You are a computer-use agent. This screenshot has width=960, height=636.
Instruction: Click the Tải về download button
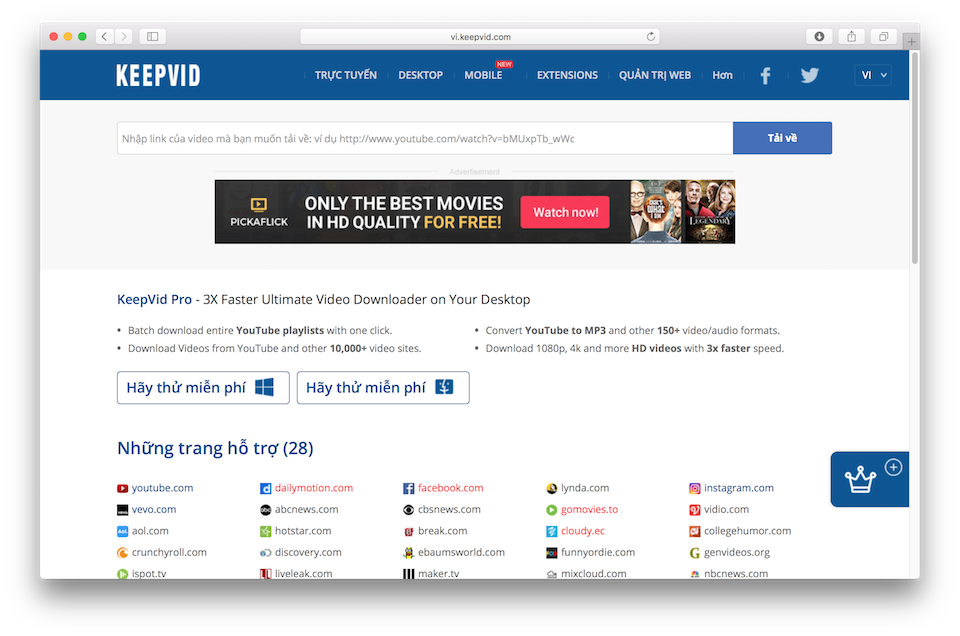[782, 138]
